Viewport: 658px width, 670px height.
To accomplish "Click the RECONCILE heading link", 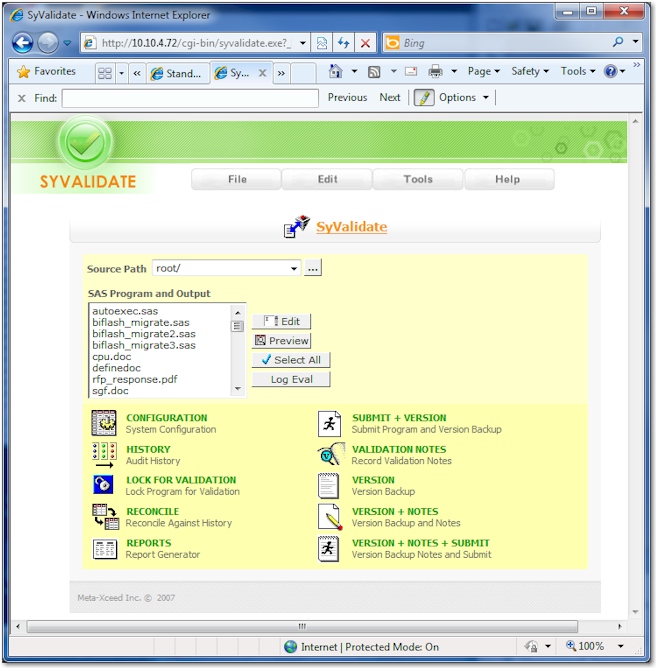I will (153, 511).
